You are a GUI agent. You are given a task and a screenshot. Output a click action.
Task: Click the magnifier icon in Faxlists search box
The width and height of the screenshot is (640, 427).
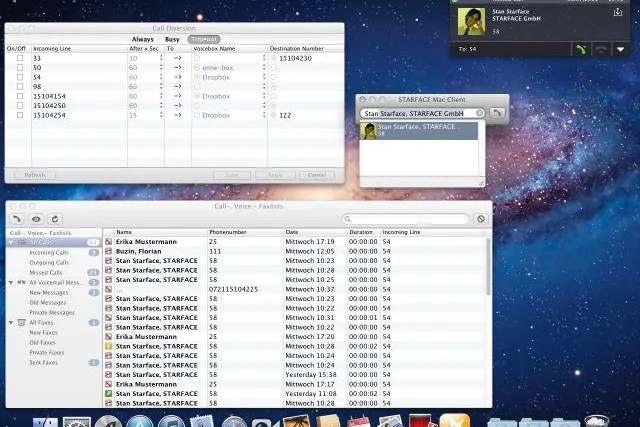(347, 219)
